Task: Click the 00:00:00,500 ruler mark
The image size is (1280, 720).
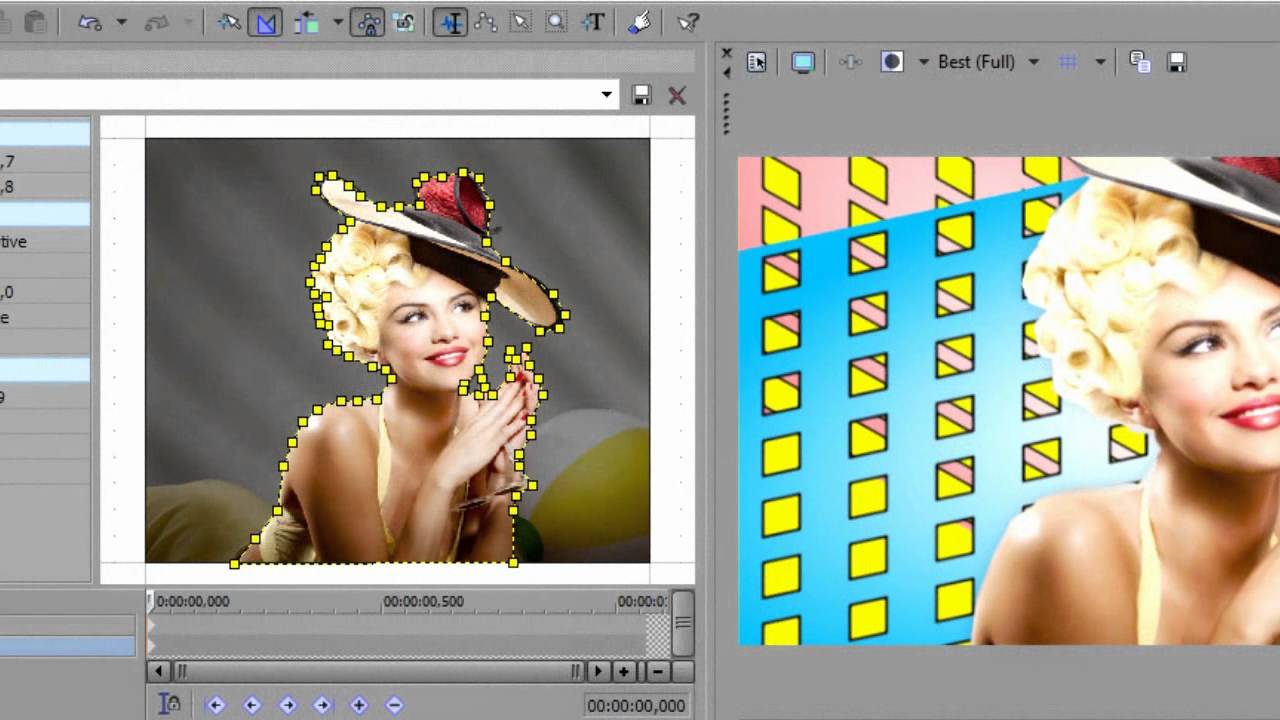Action: coord(423,601)
